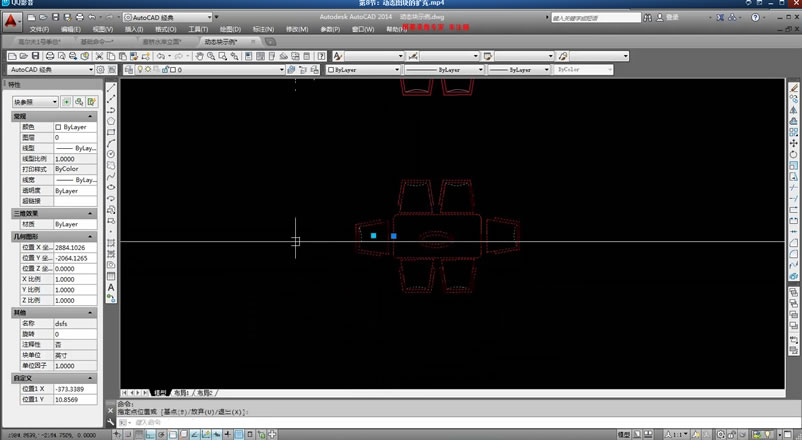Toggle the PICKADD icon in the Properties panel

[x=66, y=102]
